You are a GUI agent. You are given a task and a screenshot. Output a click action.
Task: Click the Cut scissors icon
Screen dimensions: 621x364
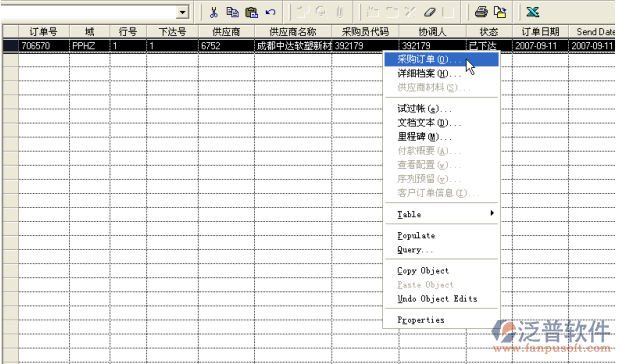tap(214, 12)
